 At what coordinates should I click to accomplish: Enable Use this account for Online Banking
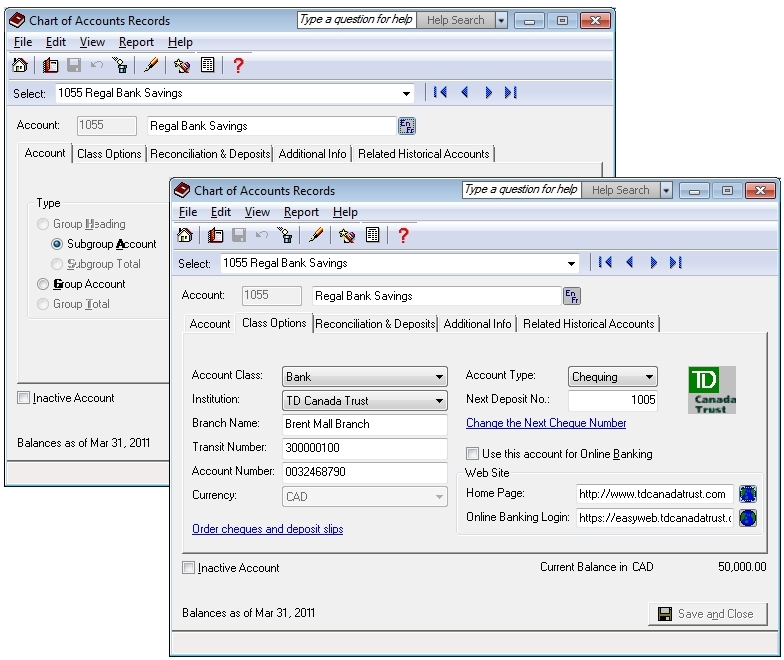click(x=473, y=454)
